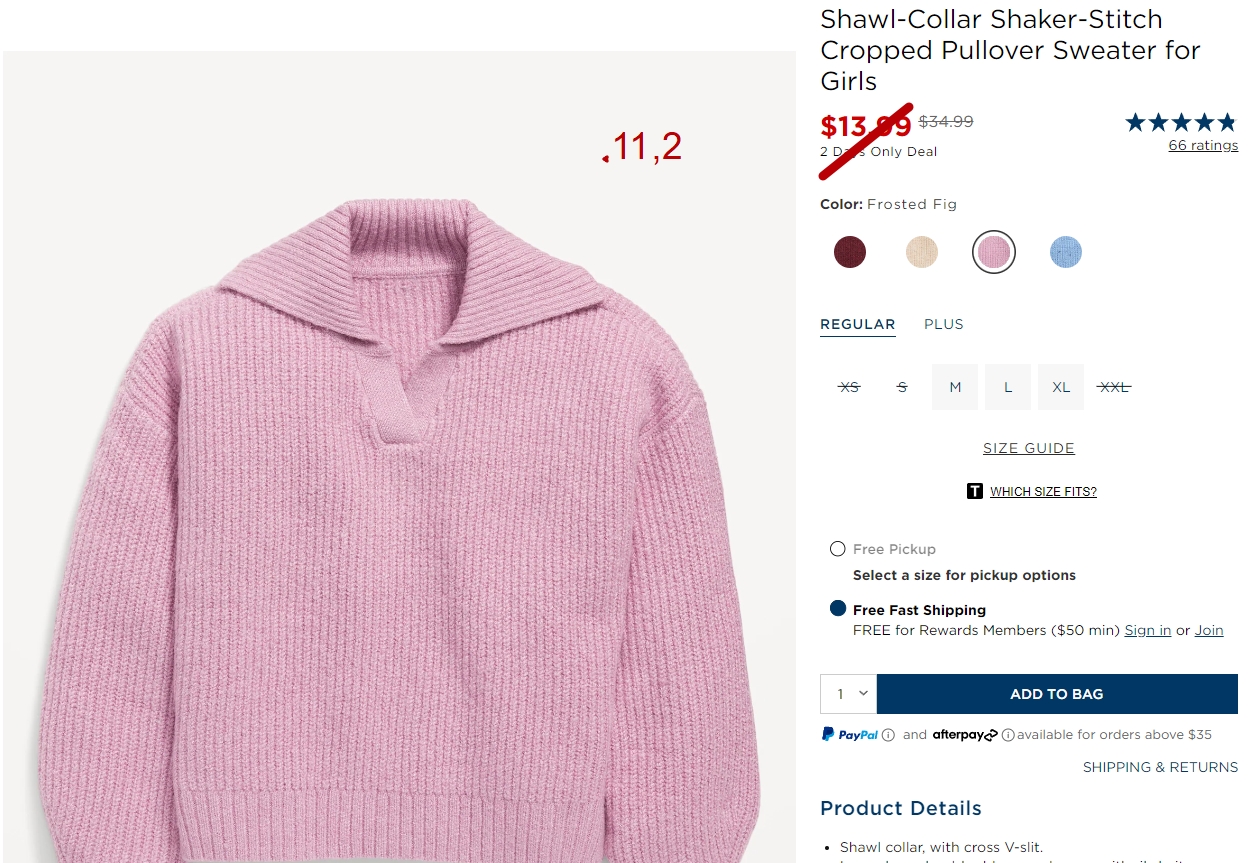
Task: Click the Afterpay info icon
Action: click(x=1008, y=735)
